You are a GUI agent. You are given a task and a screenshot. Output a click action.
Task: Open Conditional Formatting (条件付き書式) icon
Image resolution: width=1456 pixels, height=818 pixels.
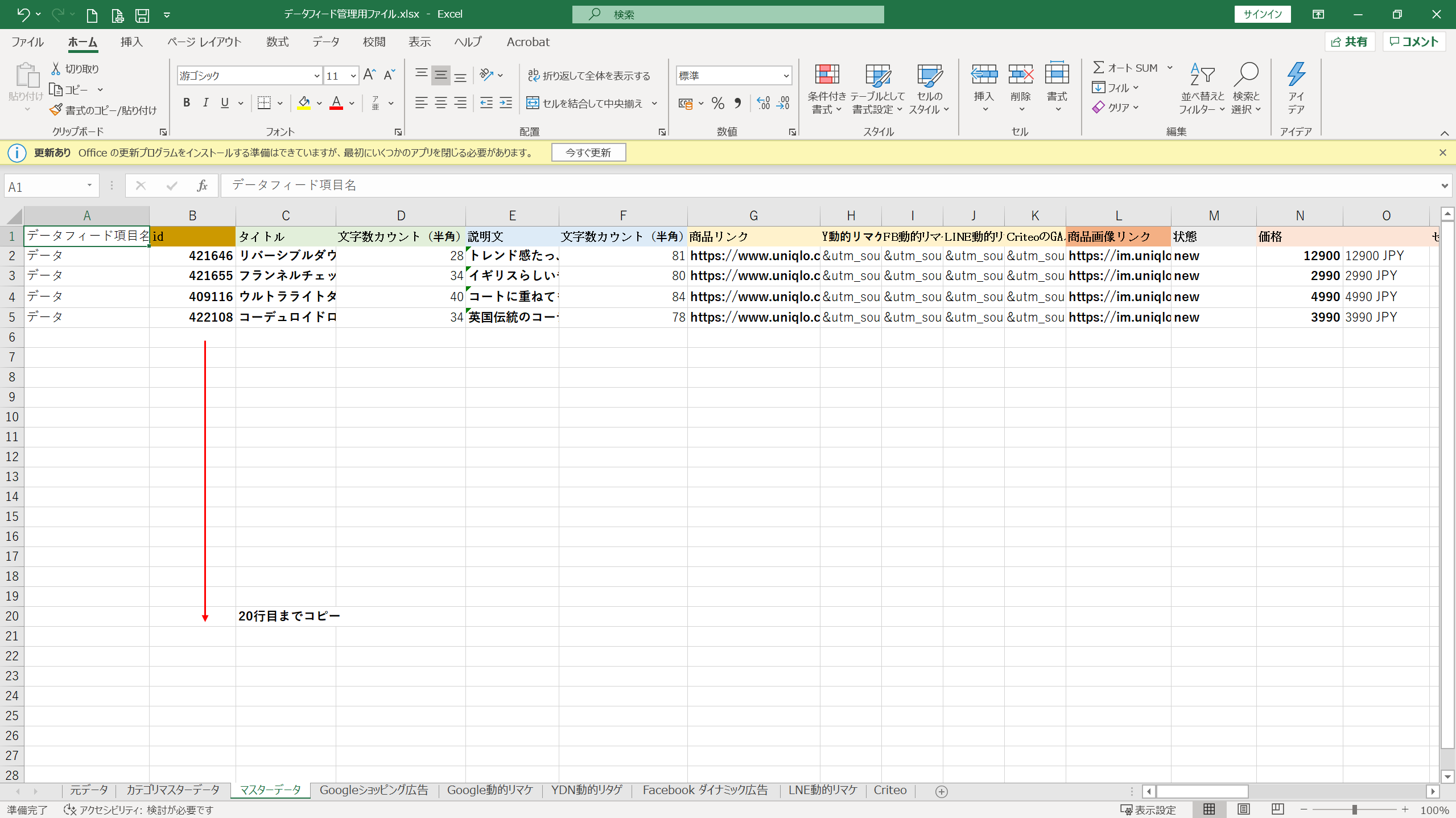pos(827,75)
